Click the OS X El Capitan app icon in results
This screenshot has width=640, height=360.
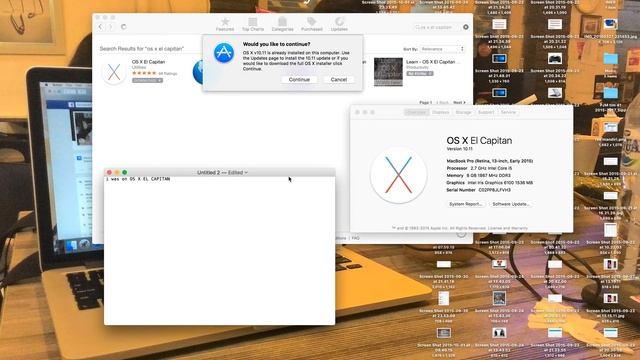point(114,72)
